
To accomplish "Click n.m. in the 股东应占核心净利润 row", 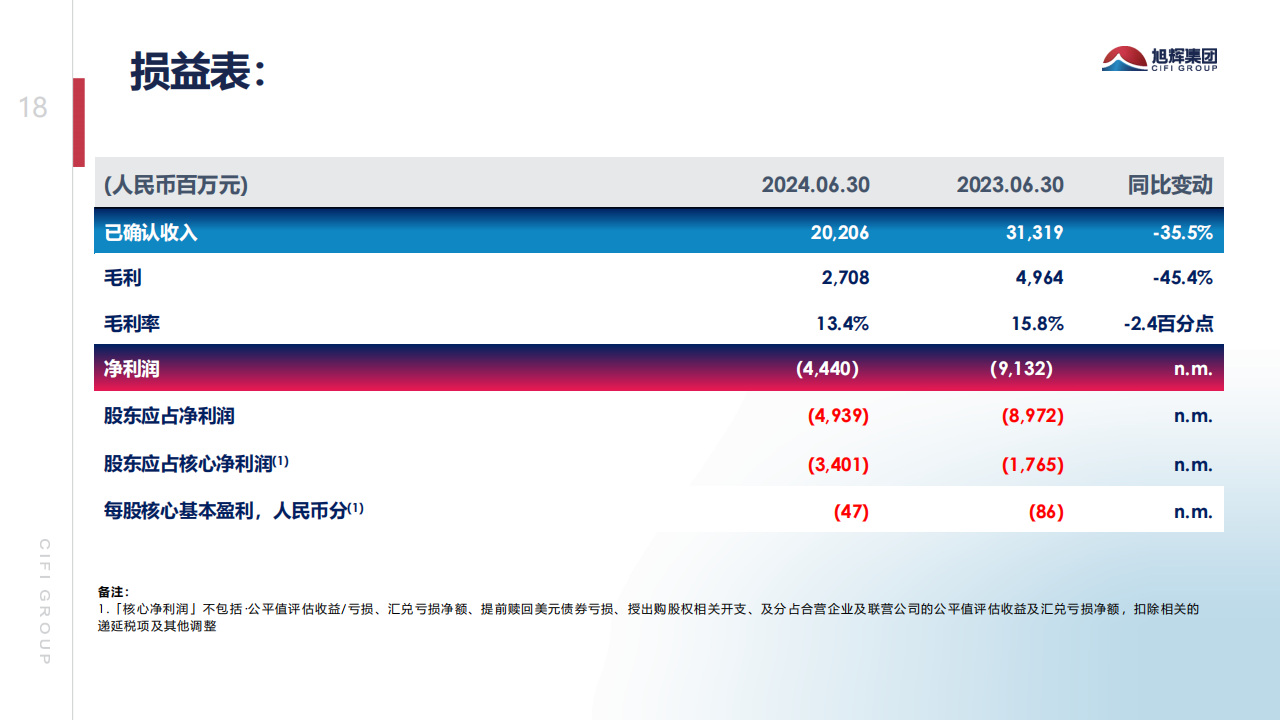I will point(1193,466).
